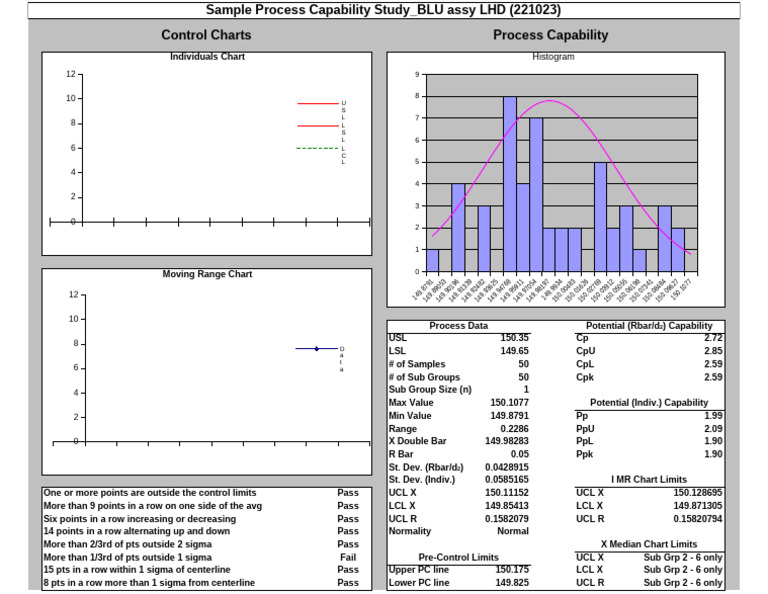The image size is (768, 594).
Task: Click the I MR Chart Limits header
Action: (649, 480)
